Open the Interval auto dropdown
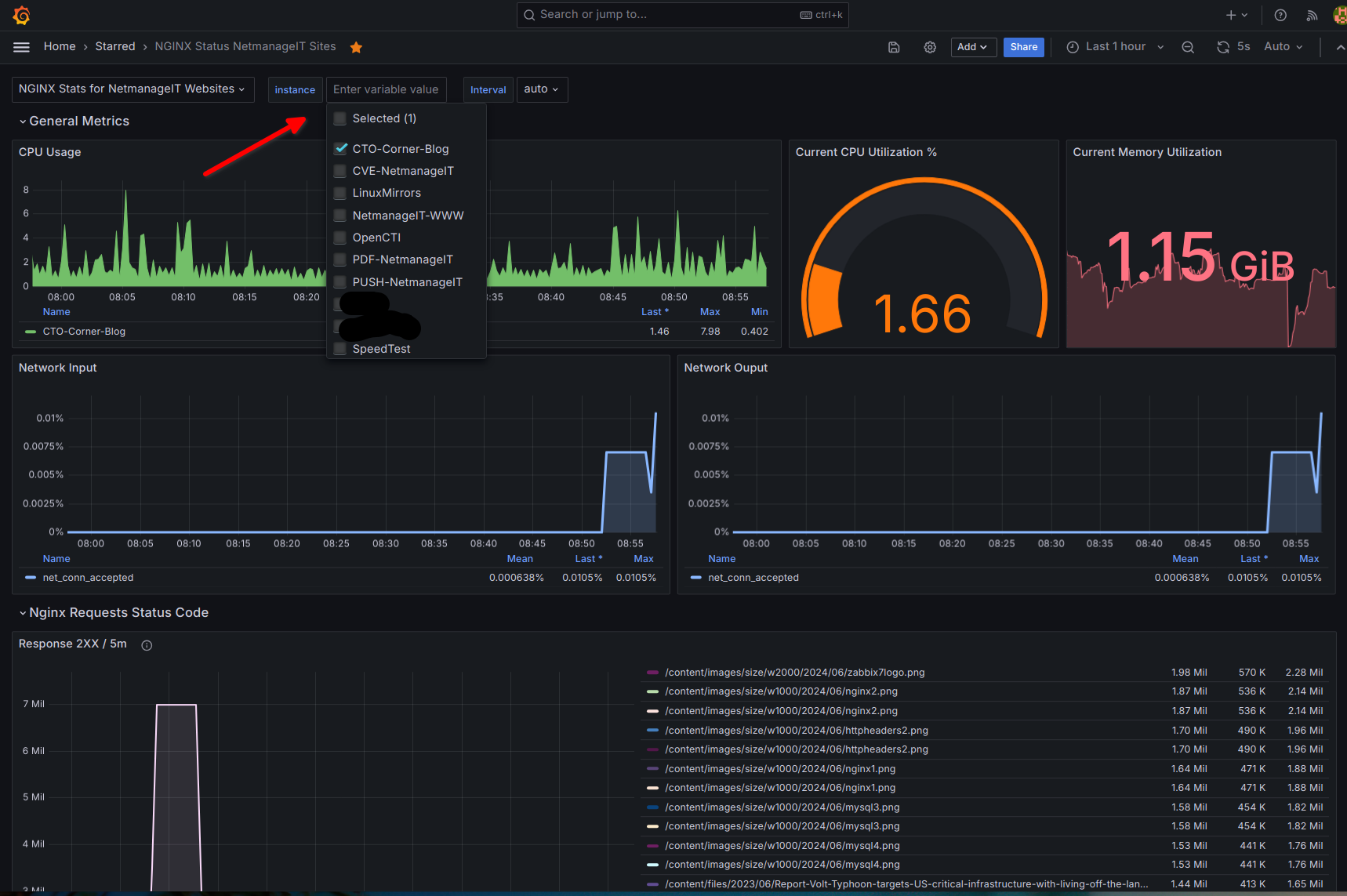This screenshot has width=1347, height=896. click(x=541, y=89)
